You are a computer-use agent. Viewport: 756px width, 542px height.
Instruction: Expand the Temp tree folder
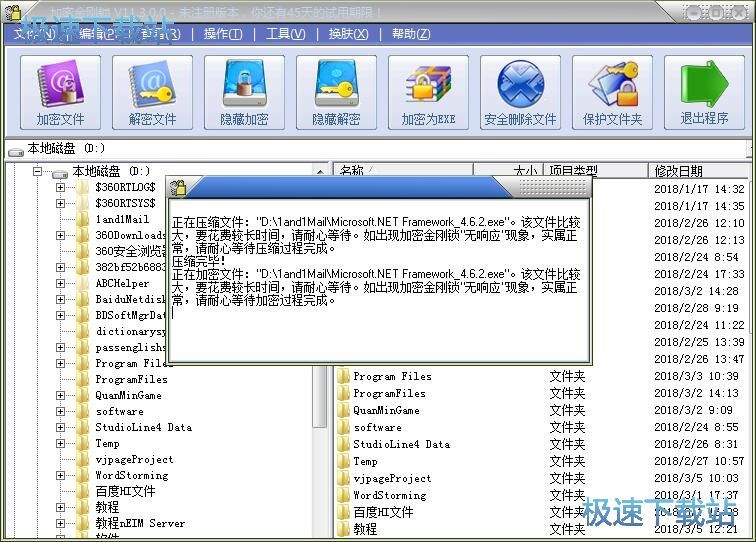pos(60,443)
